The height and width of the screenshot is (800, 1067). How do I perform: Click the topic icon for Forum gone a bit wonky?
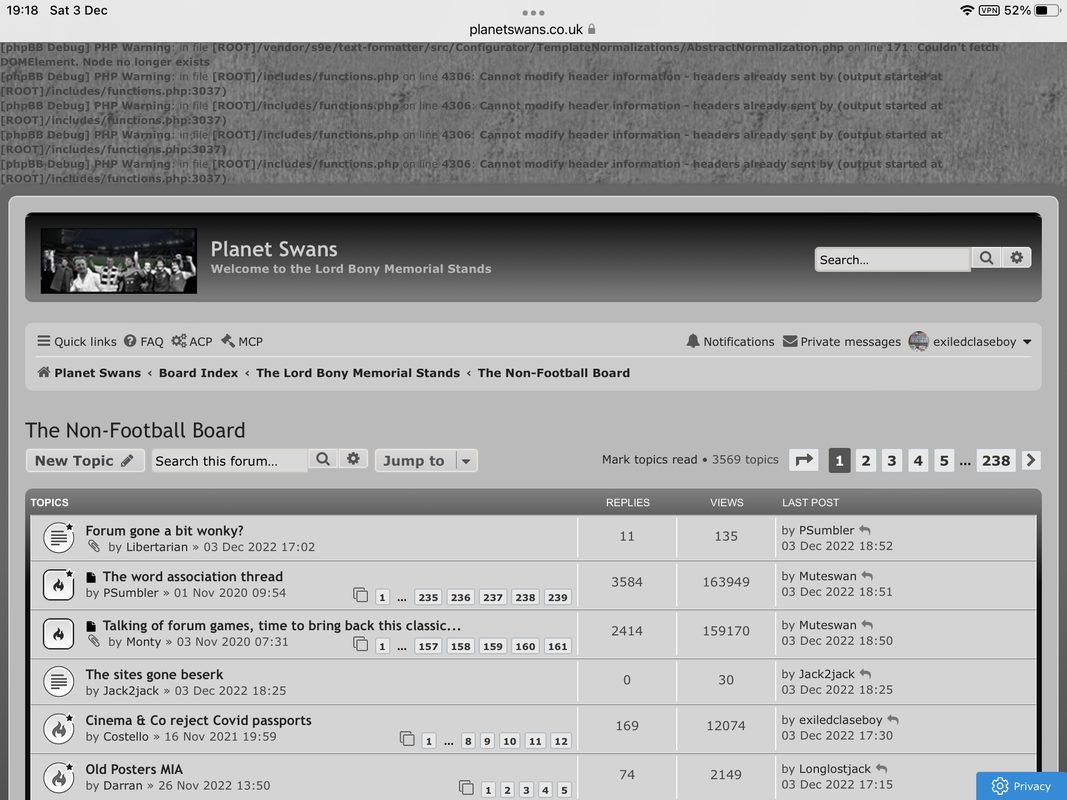(x=59, y=537)
